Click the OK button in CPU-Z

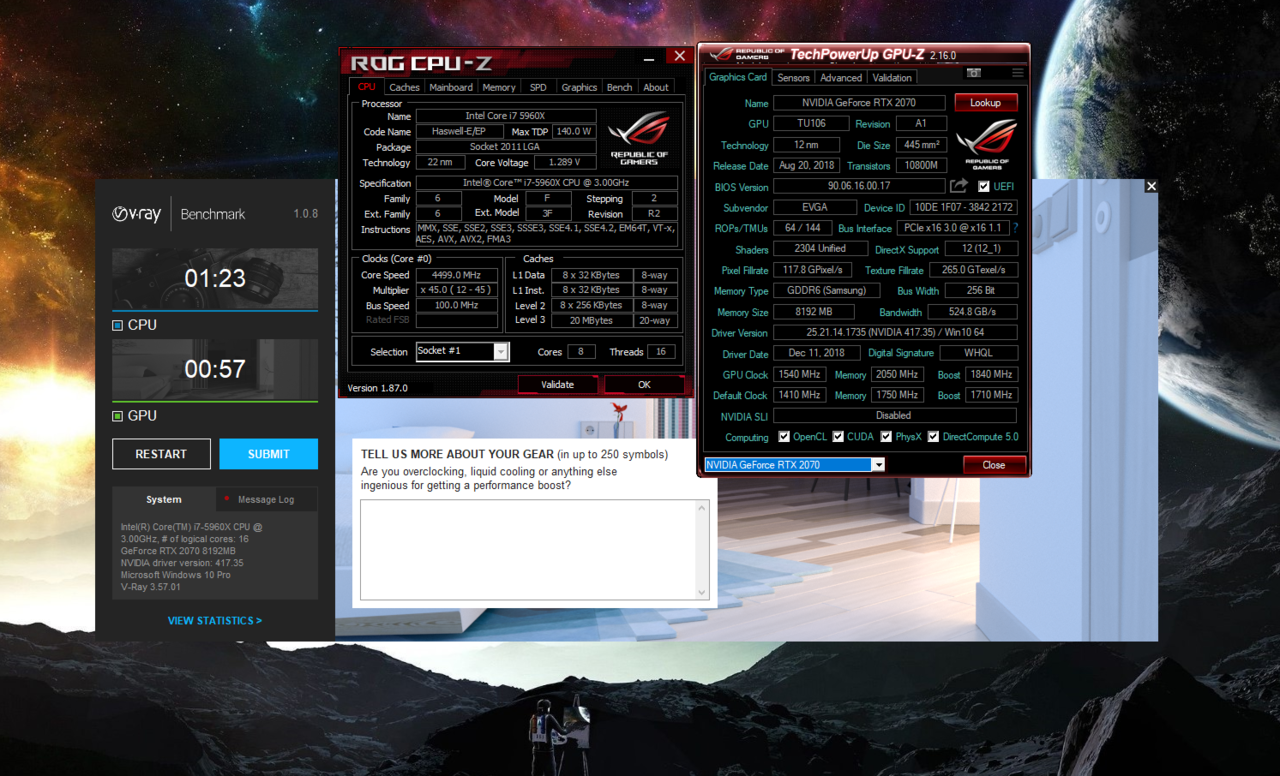pos(644,384)
